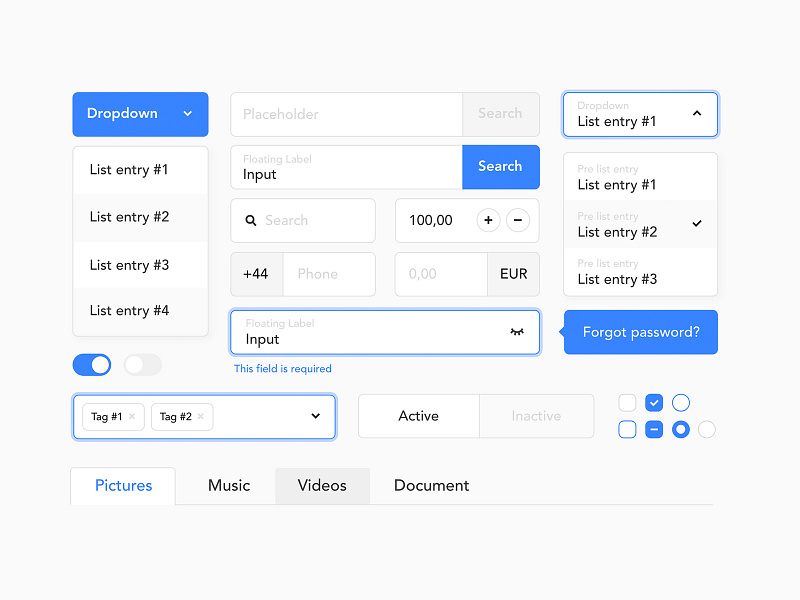Screen dimensions: 800x600
Task: Click the plus icon to increase 100,00
Action: tap(488, 220)
